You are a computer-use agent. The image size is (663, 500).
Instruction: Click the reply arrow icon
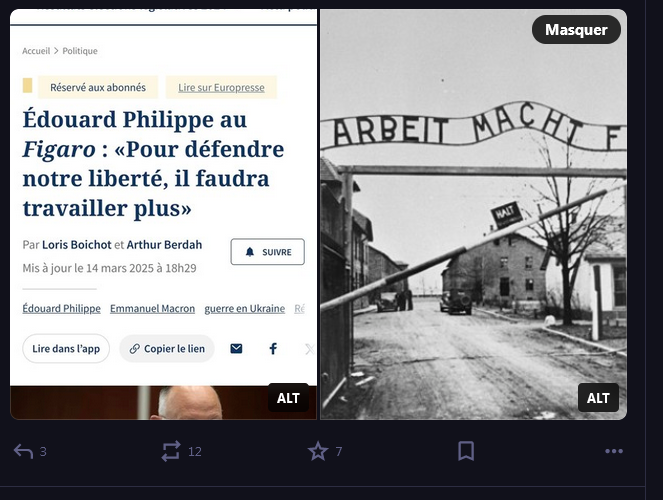[23, 451]
